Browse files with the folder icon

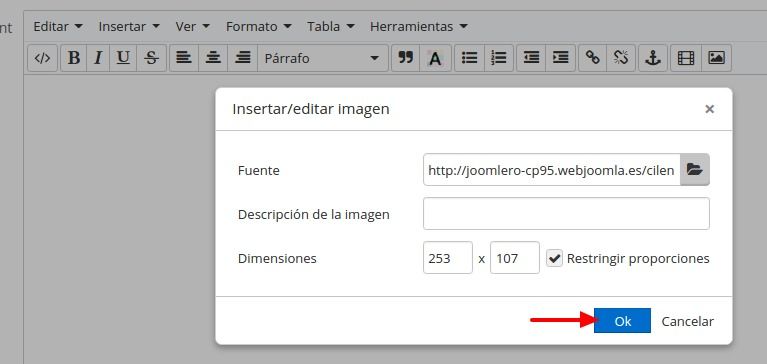tap(695, 169)
